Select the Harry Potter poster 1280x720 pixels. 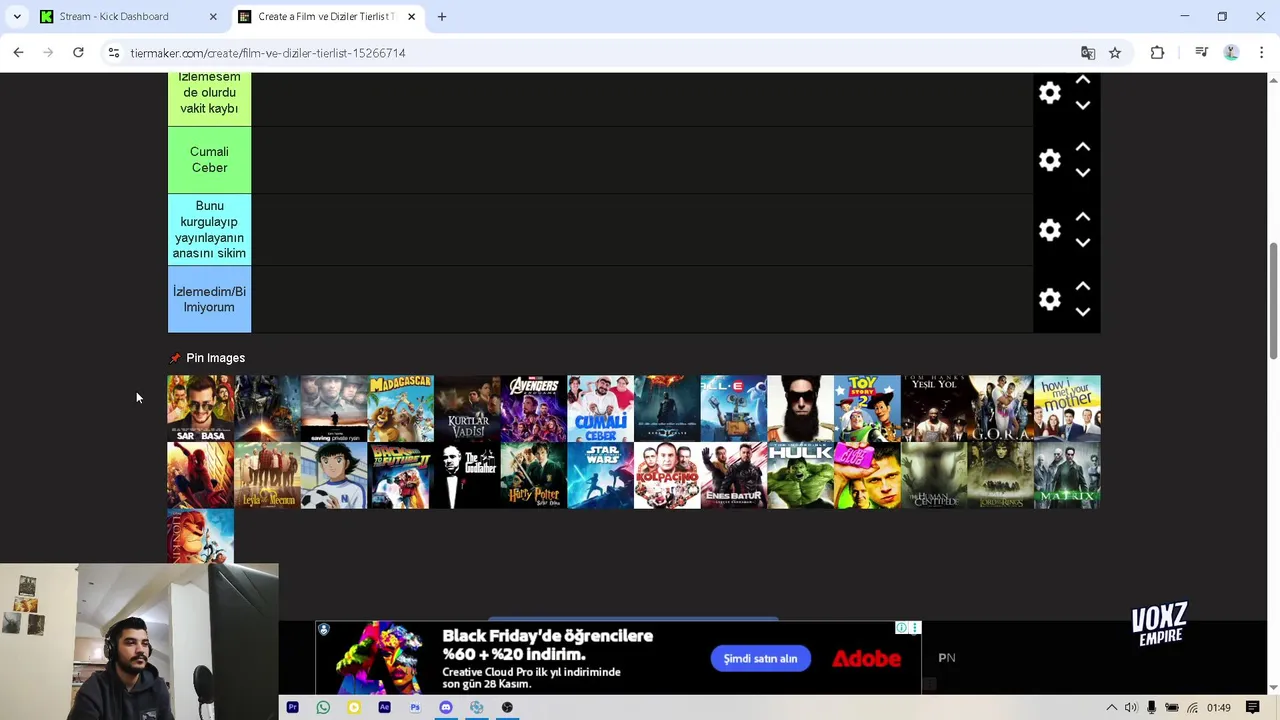[x=534, y=475]
